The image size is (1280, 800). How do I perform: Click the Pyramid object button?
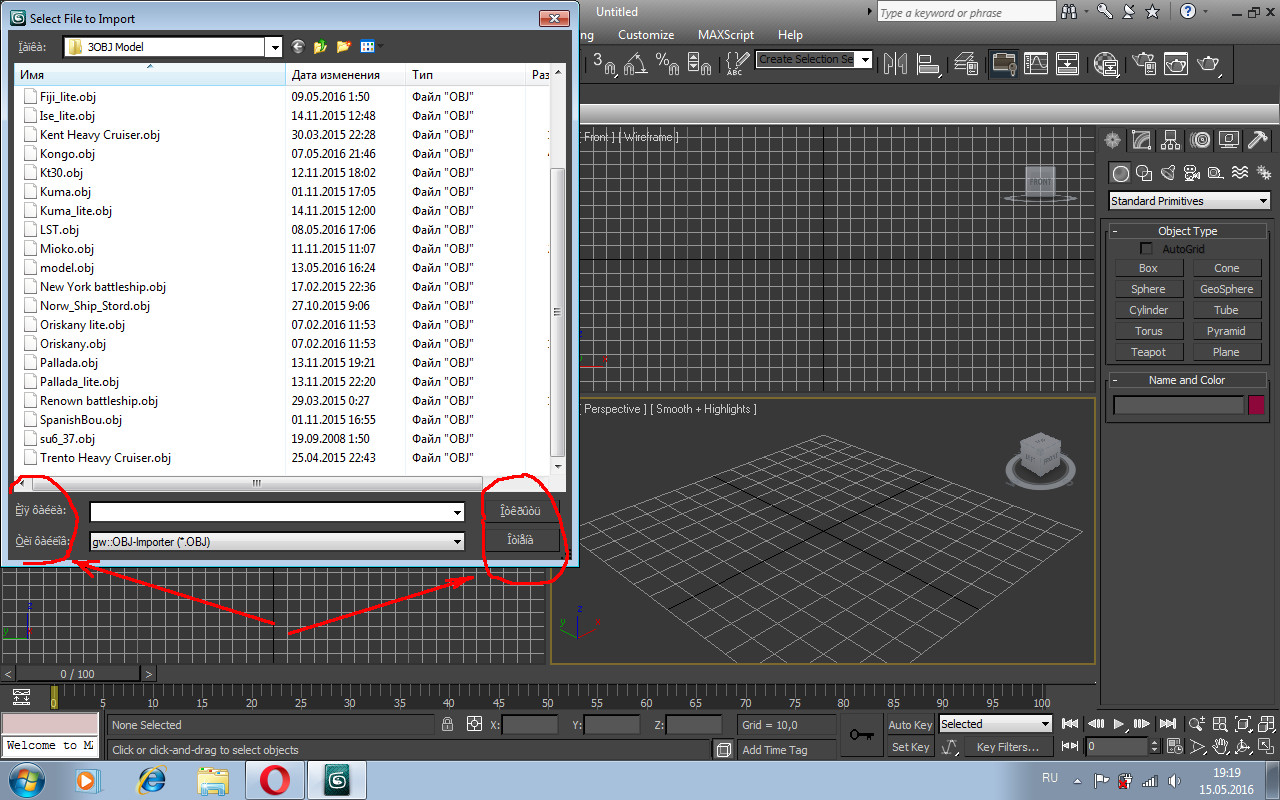coord(1226,331)
